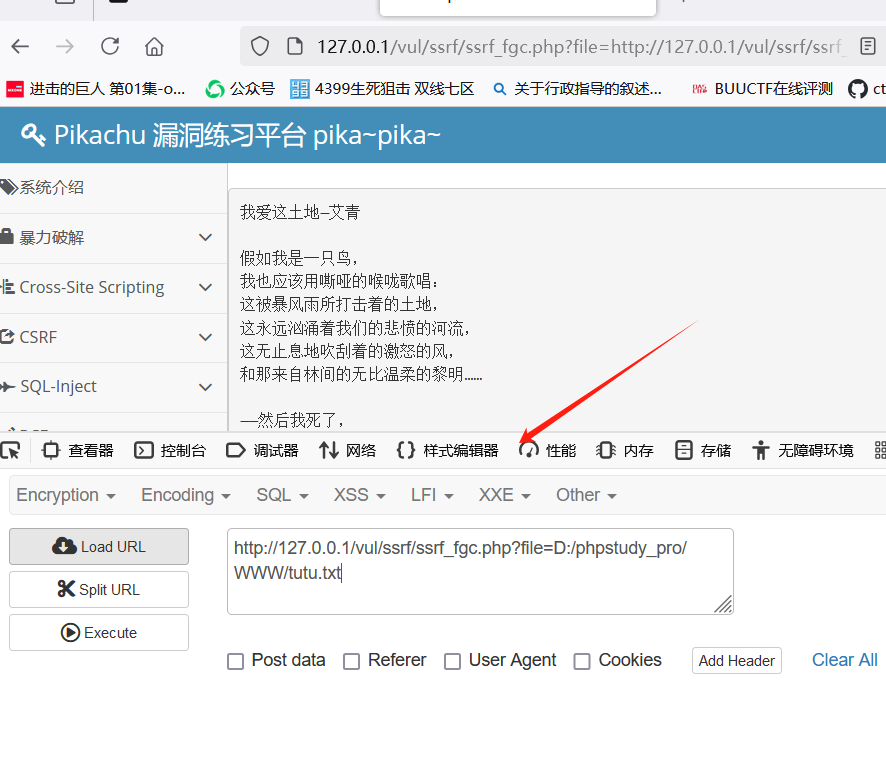Screen dimensions: 886x760
Task: Open the XXE dropdown menu
Action: [x=505, y=495]
